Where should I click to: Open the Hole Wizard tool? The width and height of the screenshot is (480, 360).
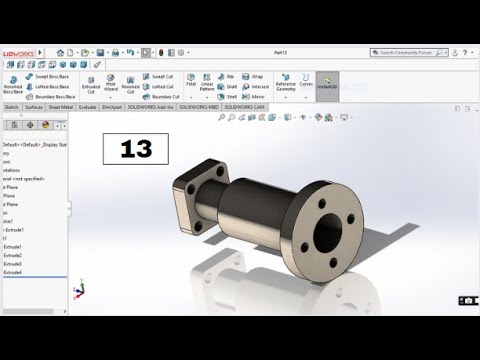click(111, 83)
